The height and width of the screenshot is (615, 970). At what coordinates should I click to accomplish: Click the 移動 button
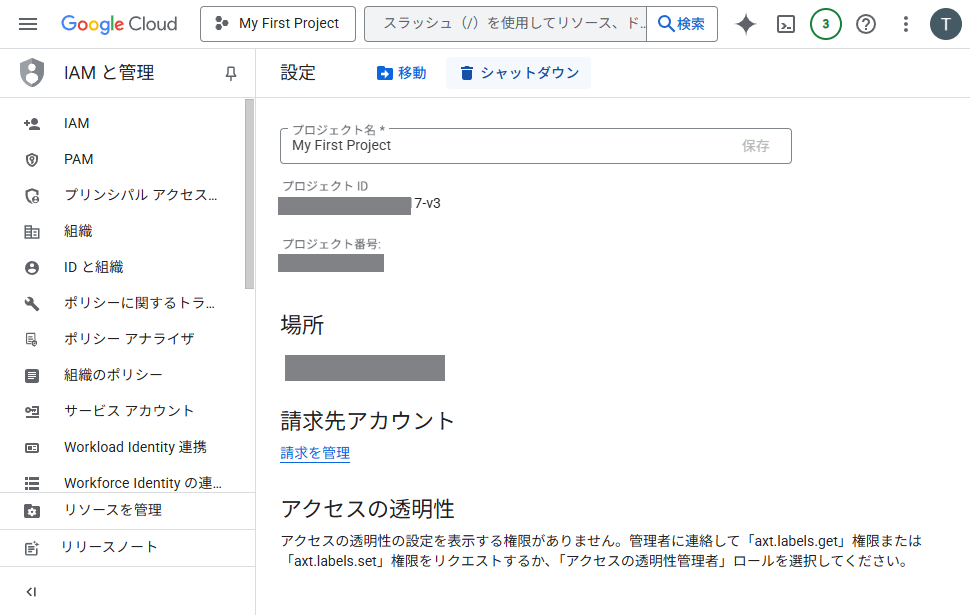(x=401, y=72)
